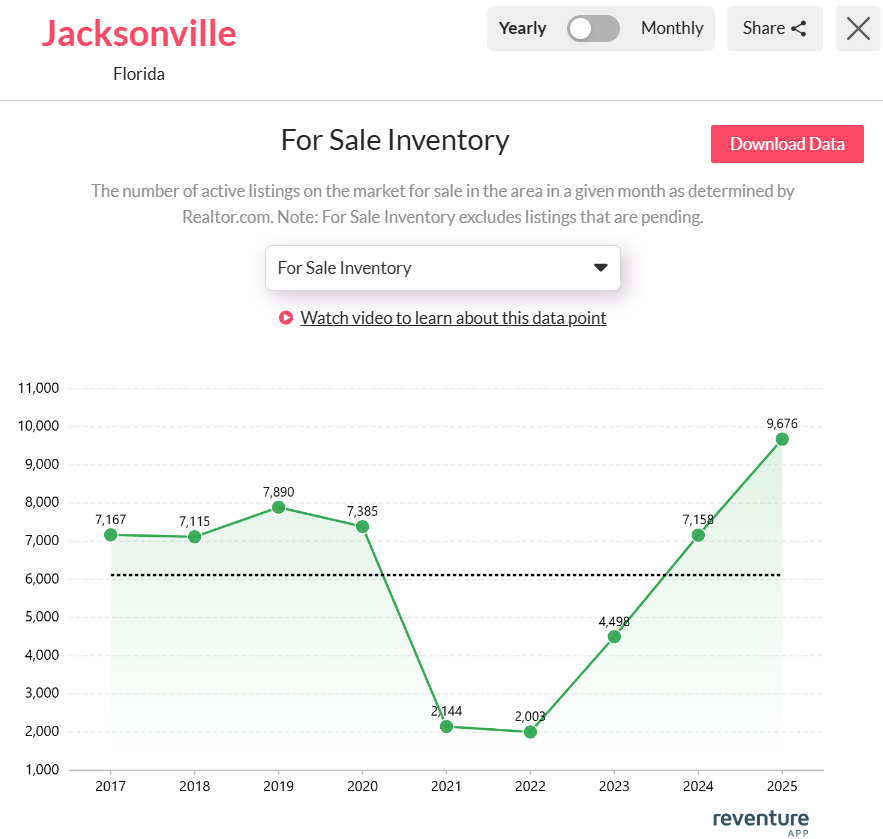Viewport: 883px width, 839px height.
Task: Click the Share button
Action: click(774, 29)
